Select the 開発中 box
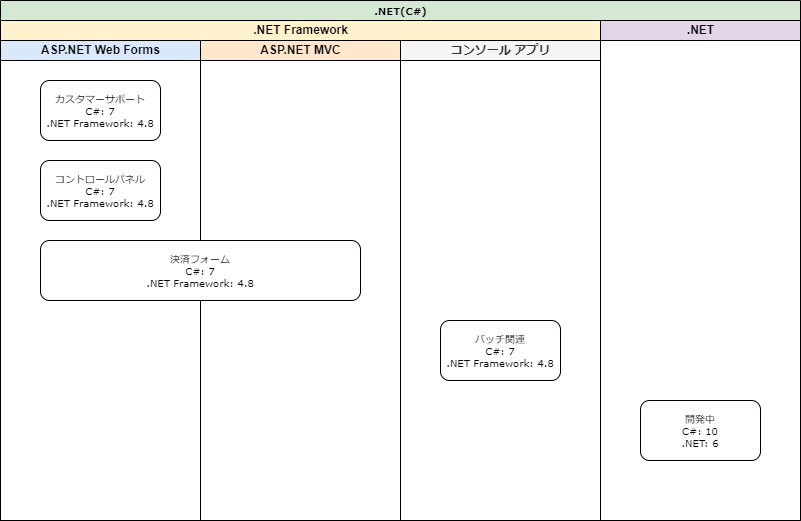 tap(700, 431)
